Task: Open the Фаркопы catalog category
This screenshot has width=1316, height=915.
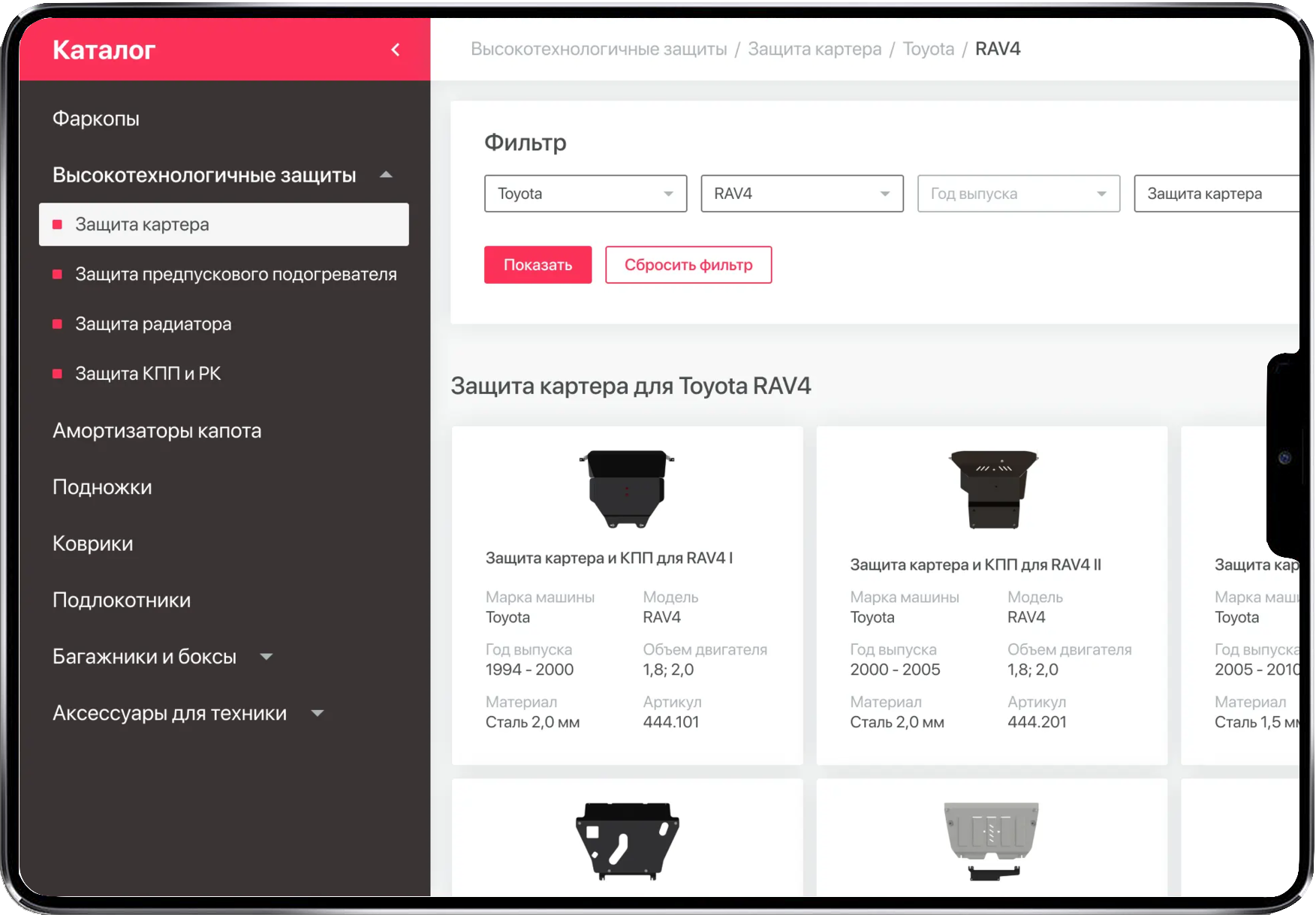Action: pyautogui.click(x=96, y=119)
